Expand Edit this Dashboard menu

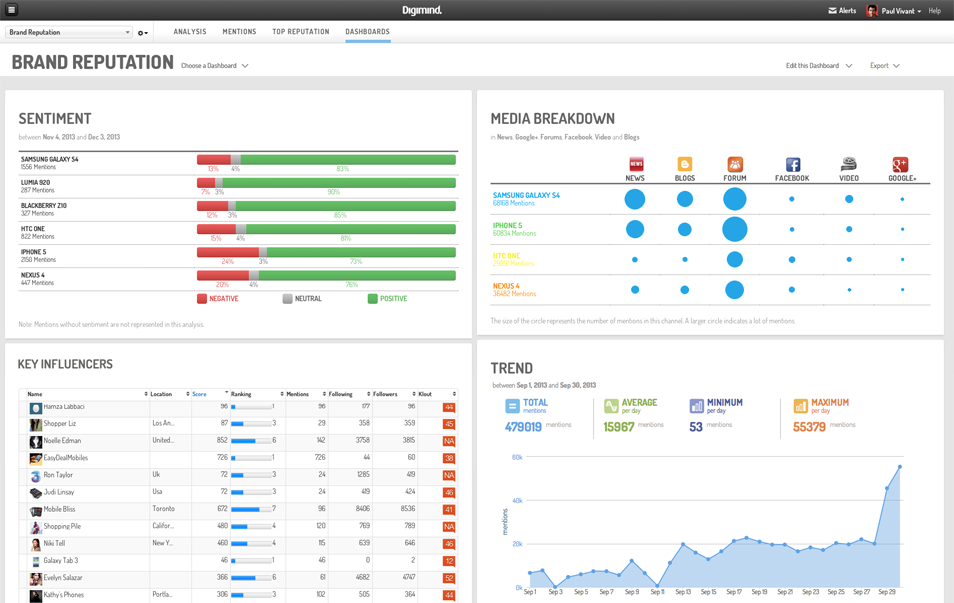818,66
